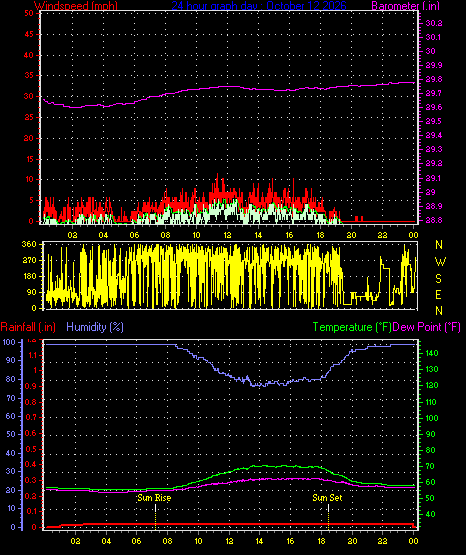Click rainfall axis value 0.3
Viewport: 466px width, 555px height.
pos(31,480)
